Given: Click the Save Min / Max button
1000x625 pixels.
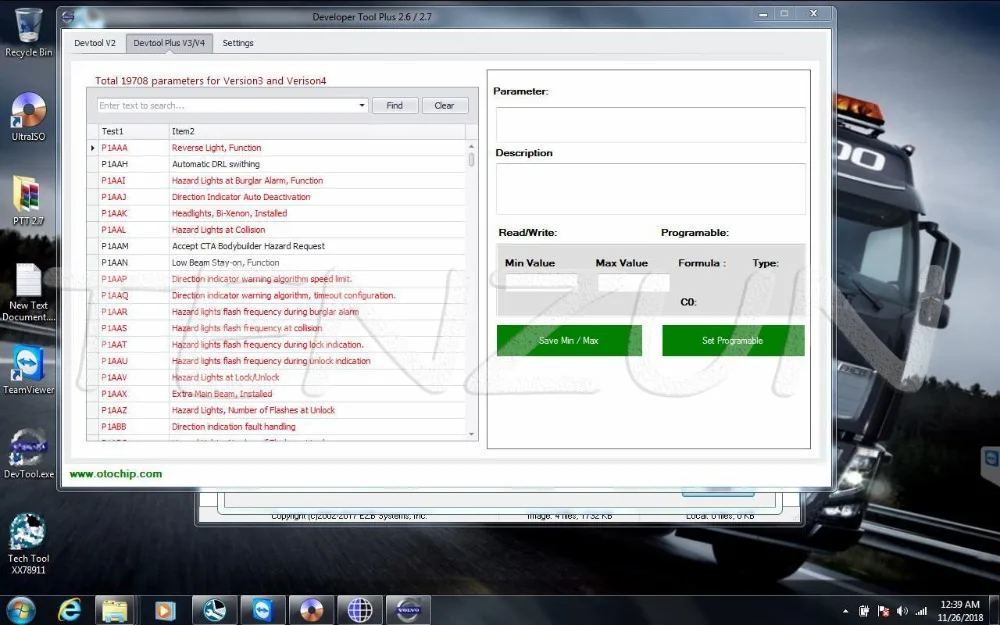Looking at the screenshot, I should (x=569, y=341).
